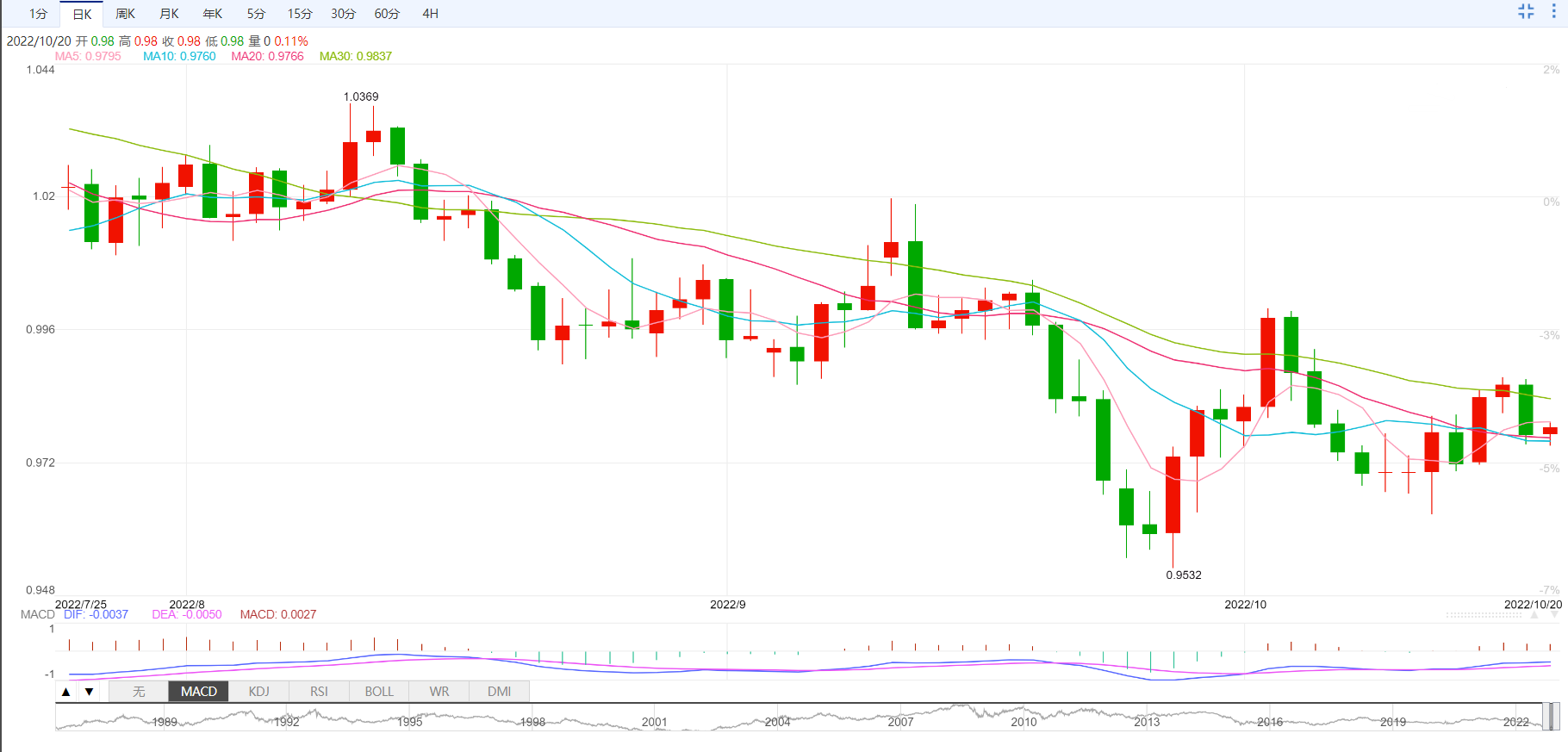Screen dimensions: 1568x752
Task: Select the 30分 timeframe tab
Action: click(x=343, y=14)
